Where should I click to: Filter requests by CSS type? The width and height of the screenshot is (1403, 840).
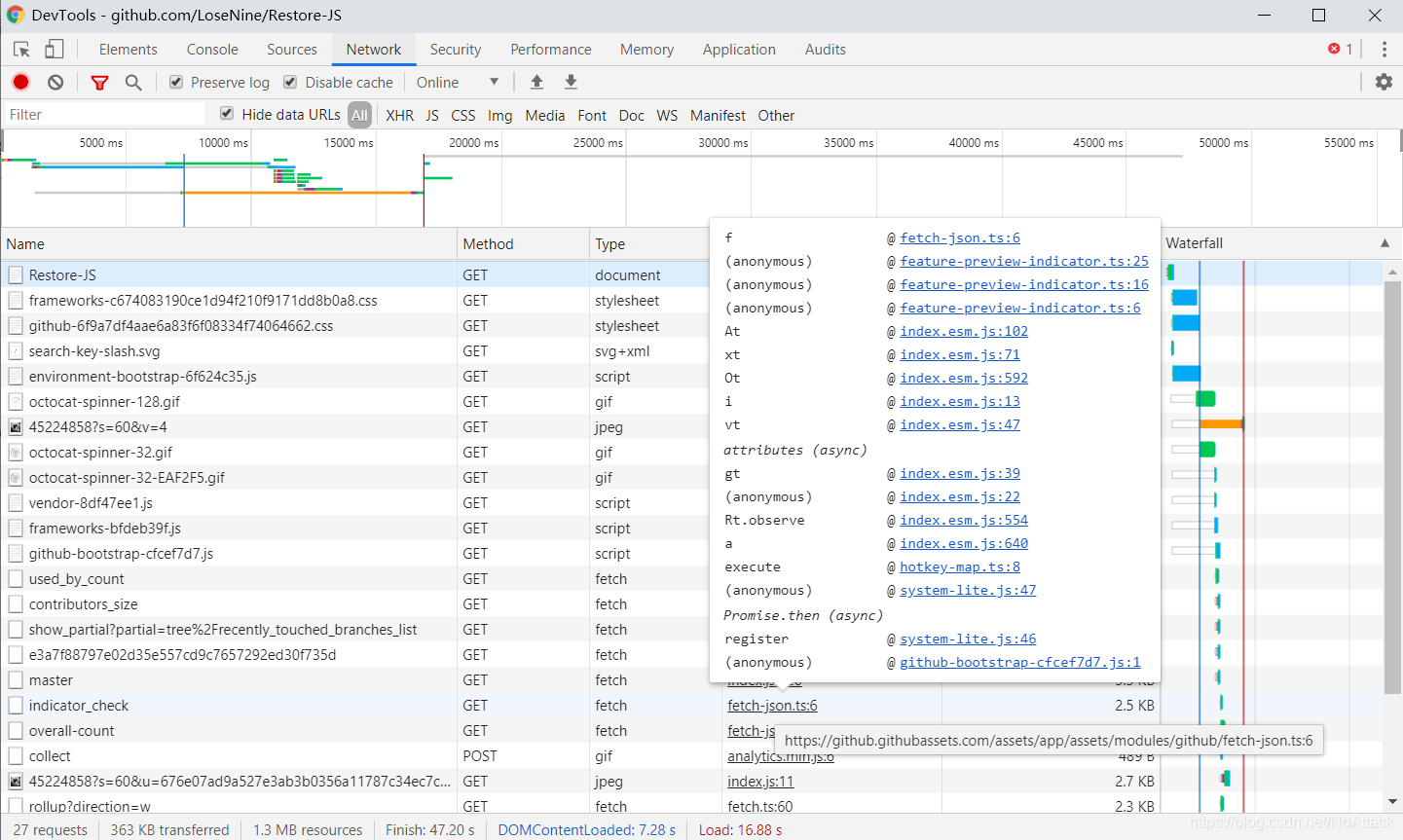pos(463,115)
